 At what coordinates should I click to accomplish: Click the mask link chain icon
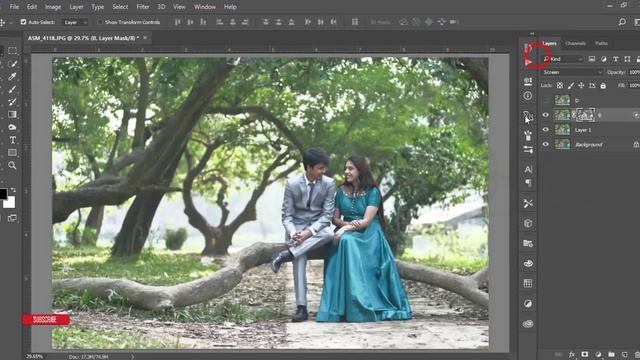coord(573,115)
